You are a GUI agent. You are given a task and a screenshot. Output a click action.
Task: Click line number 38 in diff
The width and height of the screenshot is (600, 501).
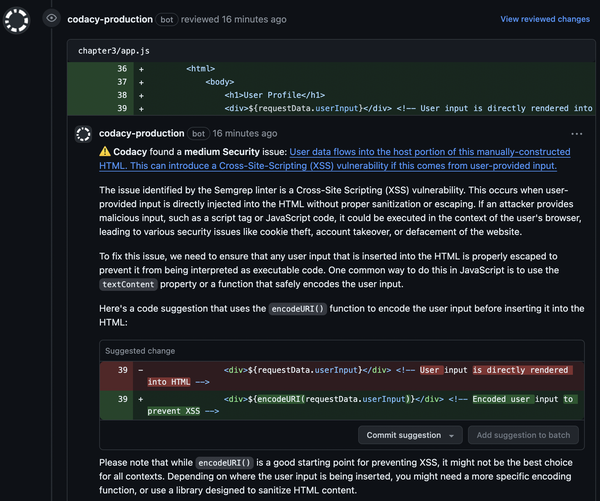tap(123, 94)
